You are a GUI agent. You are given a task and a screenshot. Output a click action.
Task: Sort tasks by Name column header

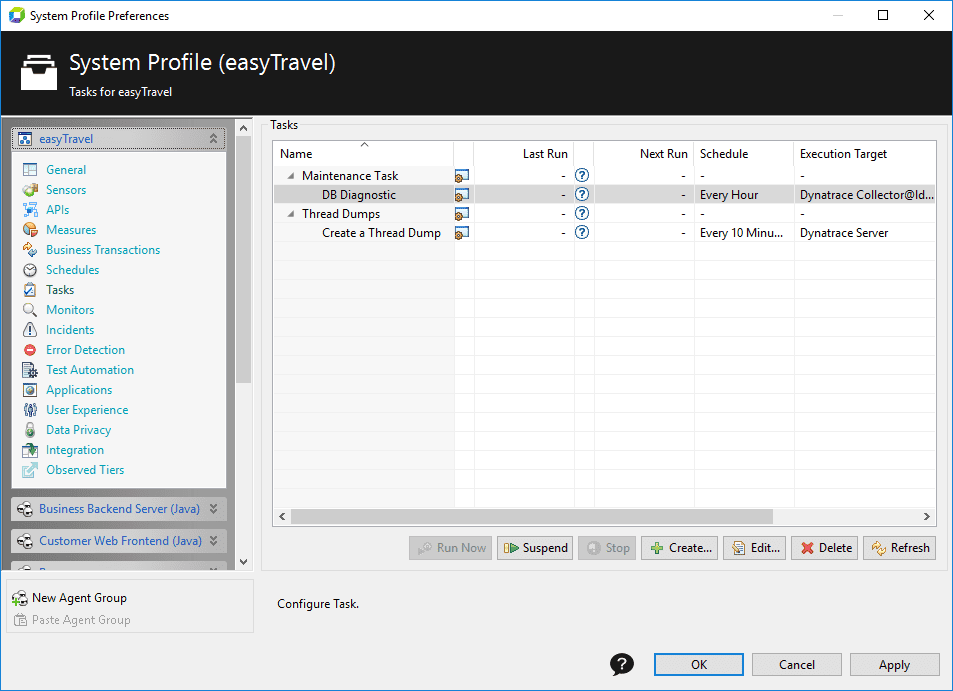tap(363, 154)
